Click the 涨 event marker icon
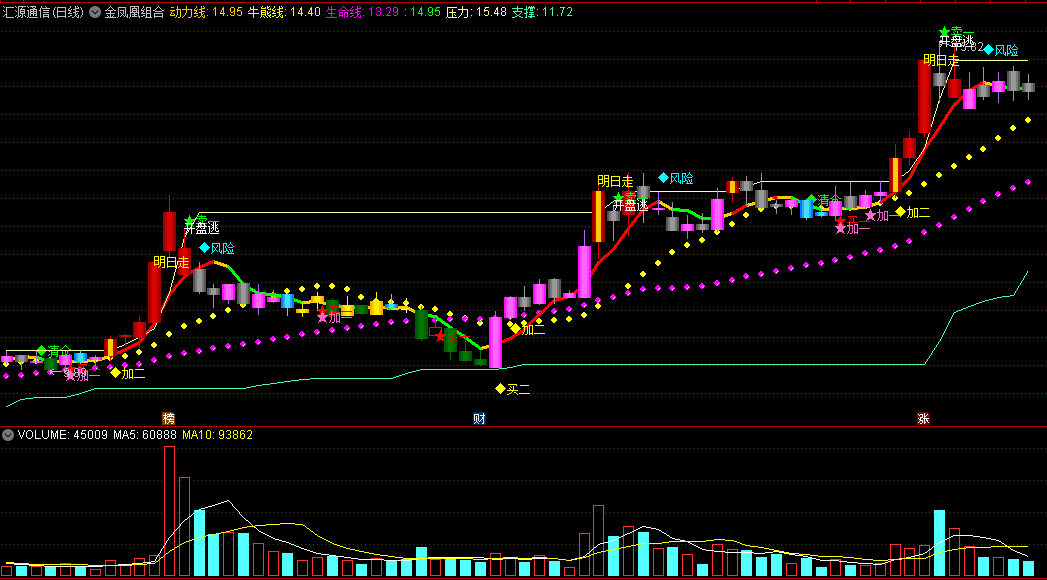The height and width of the screenshot is (580, 1047). tap(923, 418)
